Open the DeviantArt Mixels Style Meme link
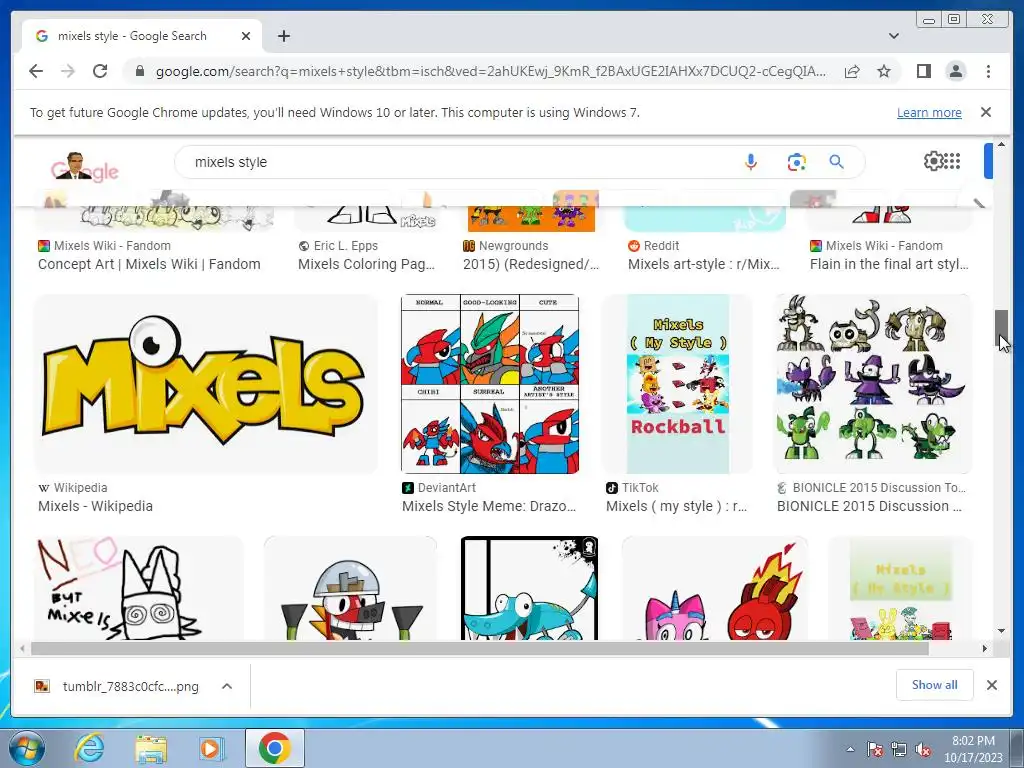This screenshot has height=768, width=1024. coord(489,506)
